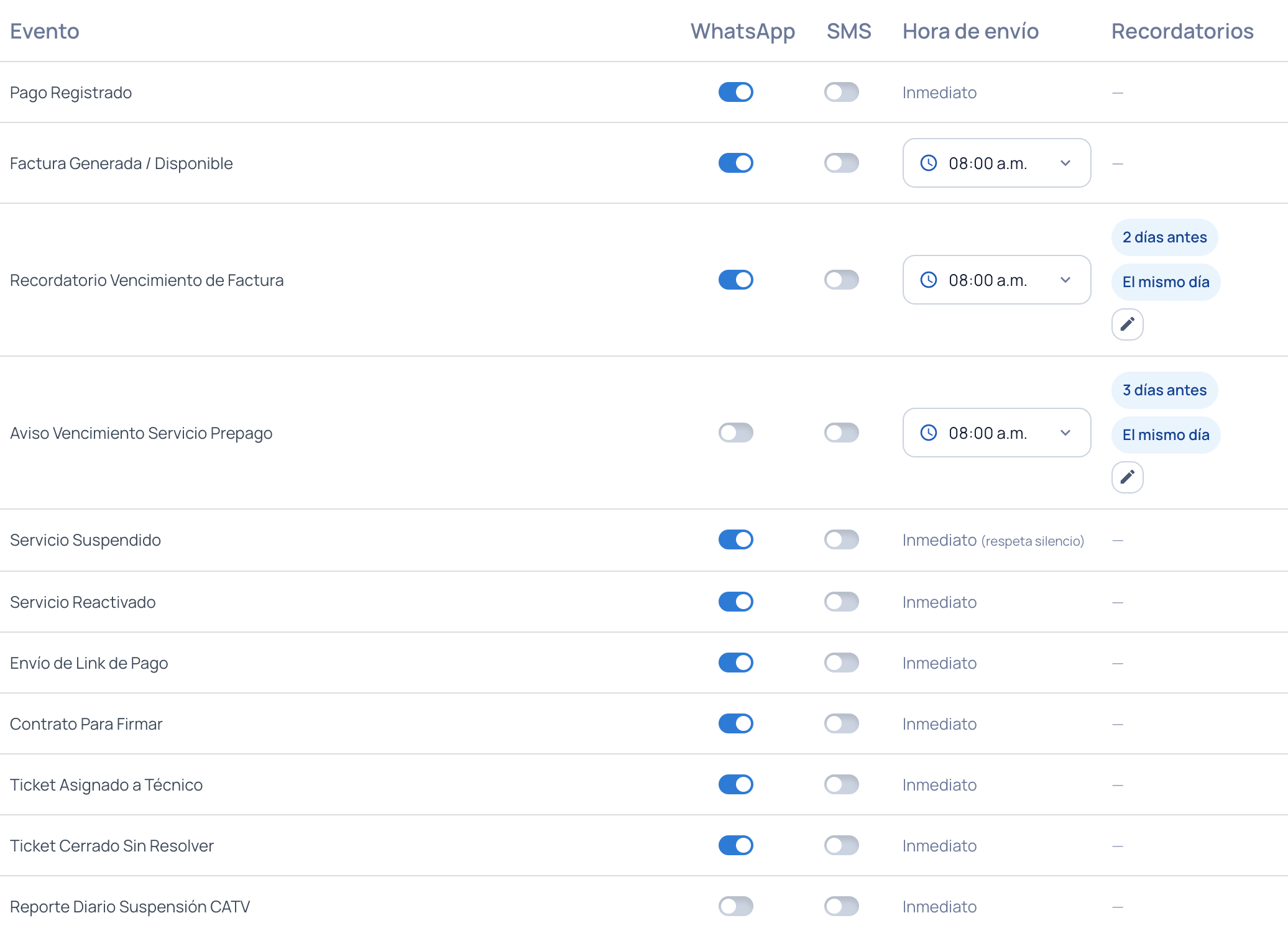Select the 'Pago Registrado' event name
Screen dimensions: 1288x936
point(71,93)
